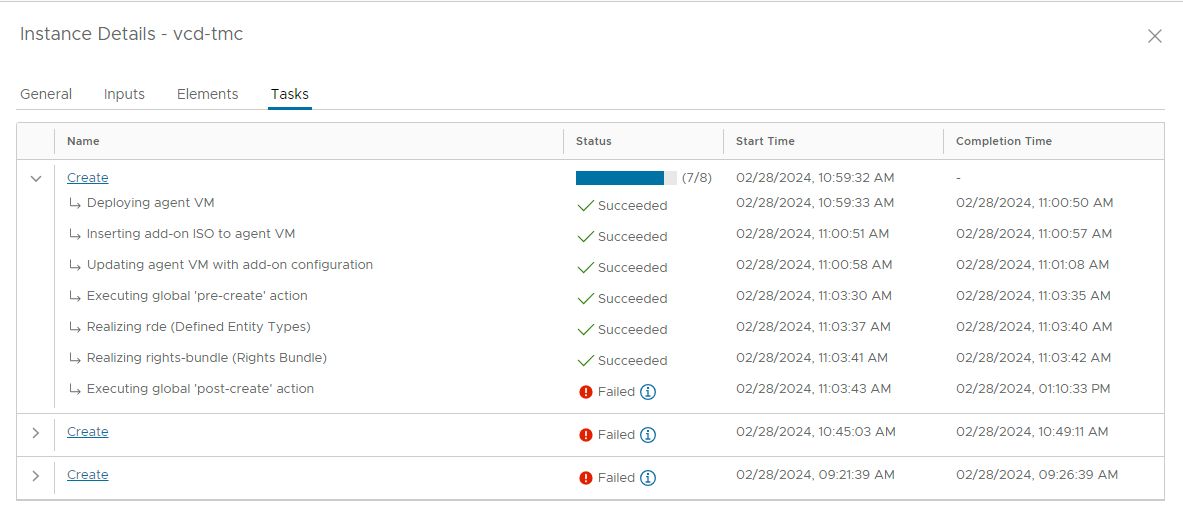This screenshot has height=519, width=1183.
Task: Open info icon for 09:21:39 AM failed Create
Action: (x=648, y=478)
